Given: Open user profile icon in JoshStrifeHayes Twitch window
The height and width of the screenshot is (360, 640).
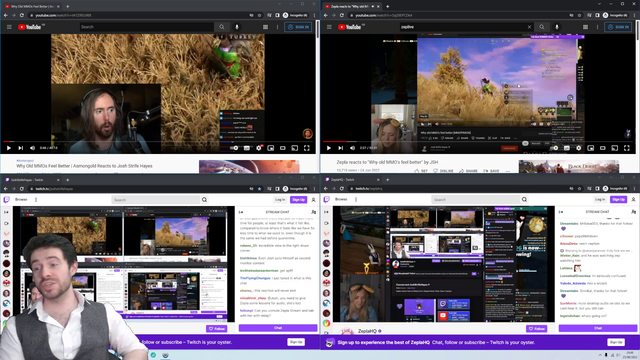Looking at the screenshot, I should [x=313, y=200].
